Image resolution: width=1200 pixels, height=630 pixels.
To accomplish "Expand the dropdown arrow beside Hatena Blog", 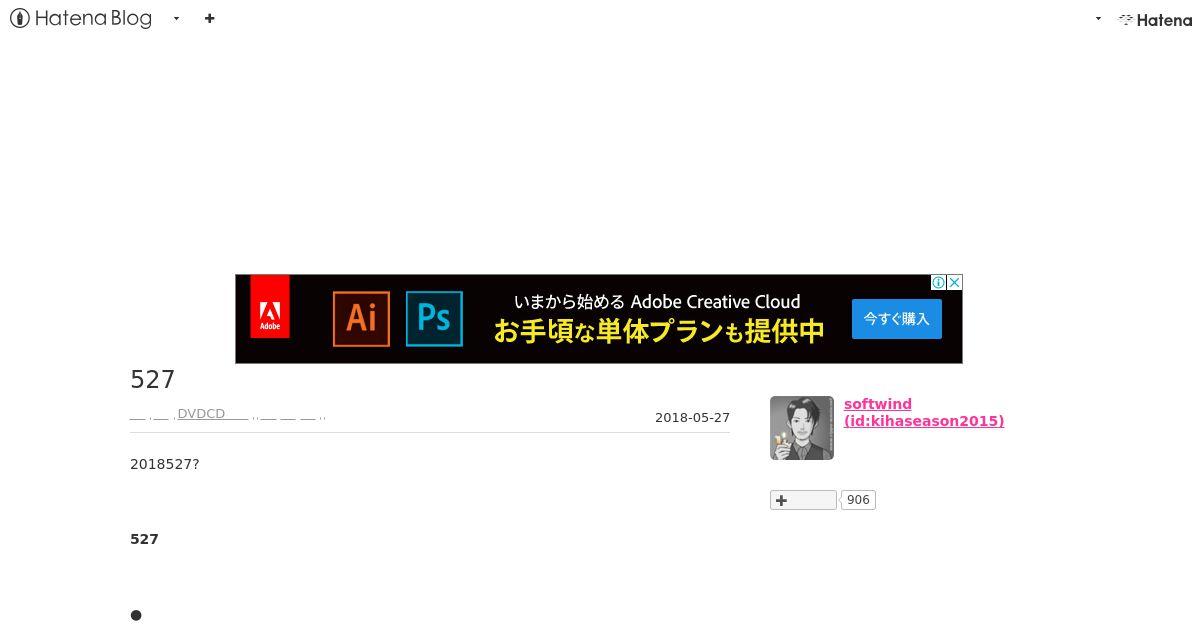I will 176,18.
